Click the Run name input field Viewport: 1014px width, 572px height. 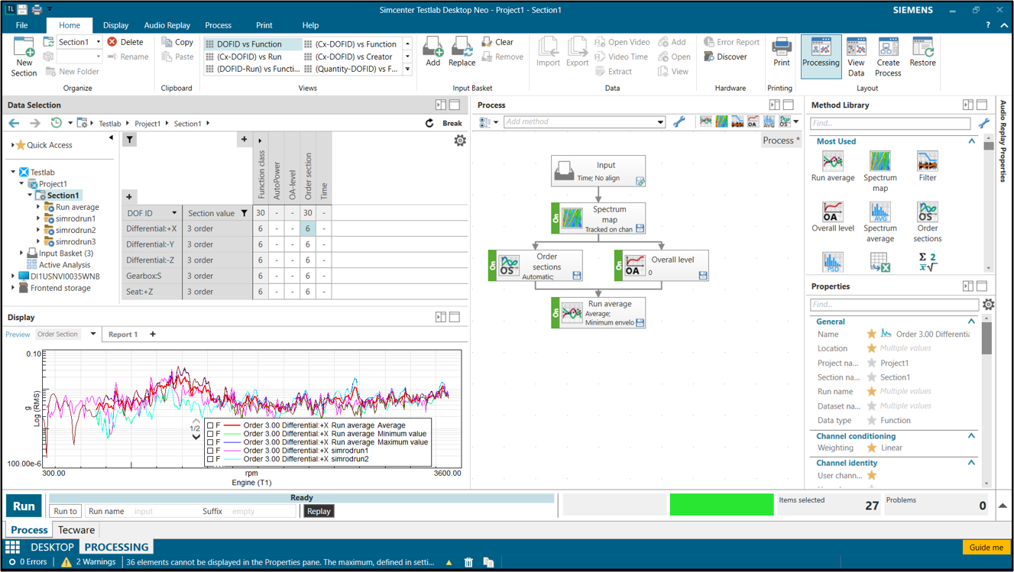click(163, 511)
